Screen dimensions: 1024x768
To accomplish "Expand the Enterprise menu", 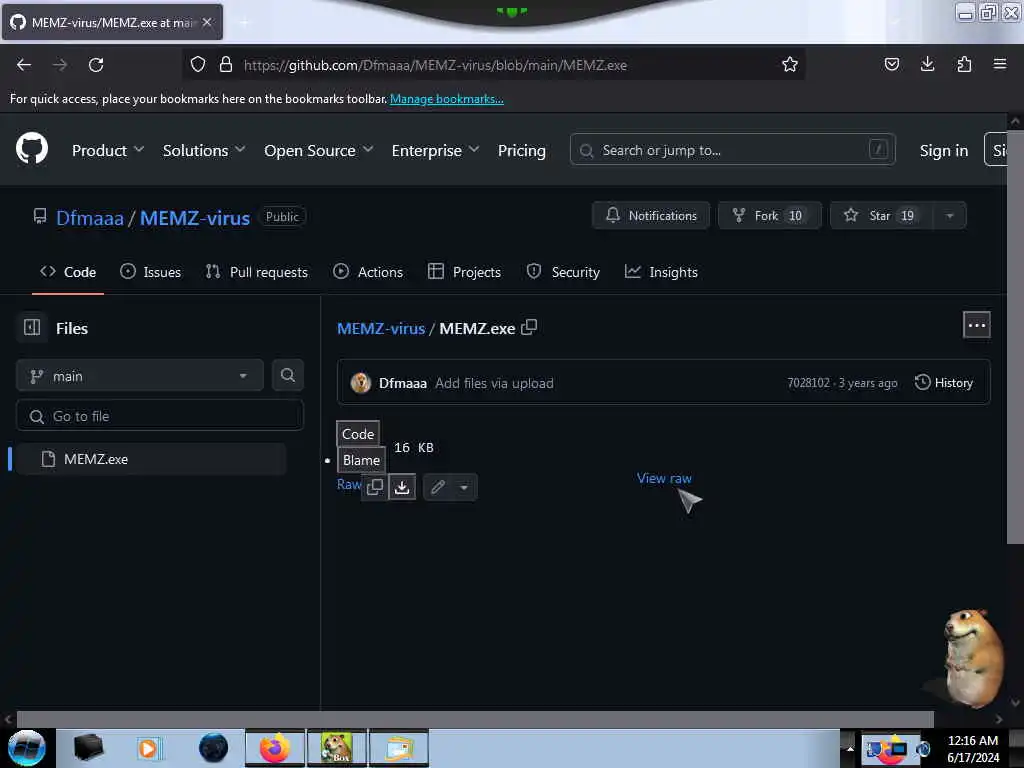I will [x=435, y=150].
